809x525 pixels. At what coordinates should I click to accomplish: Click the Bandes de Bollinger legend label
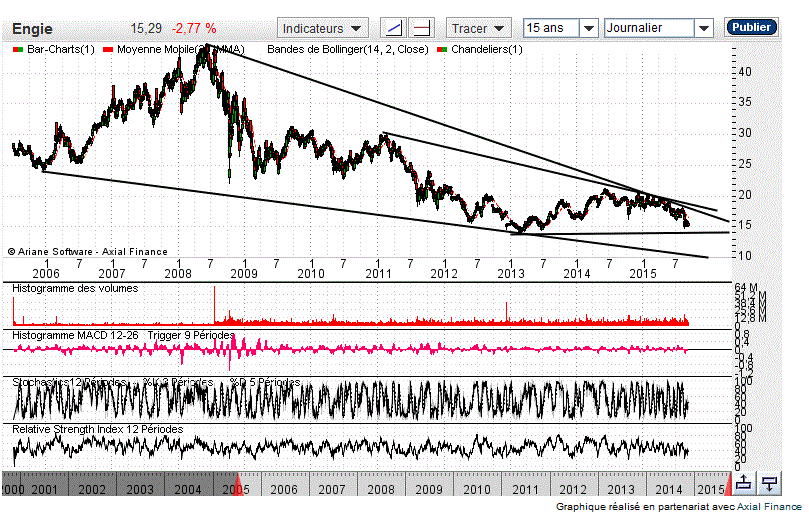348,49
